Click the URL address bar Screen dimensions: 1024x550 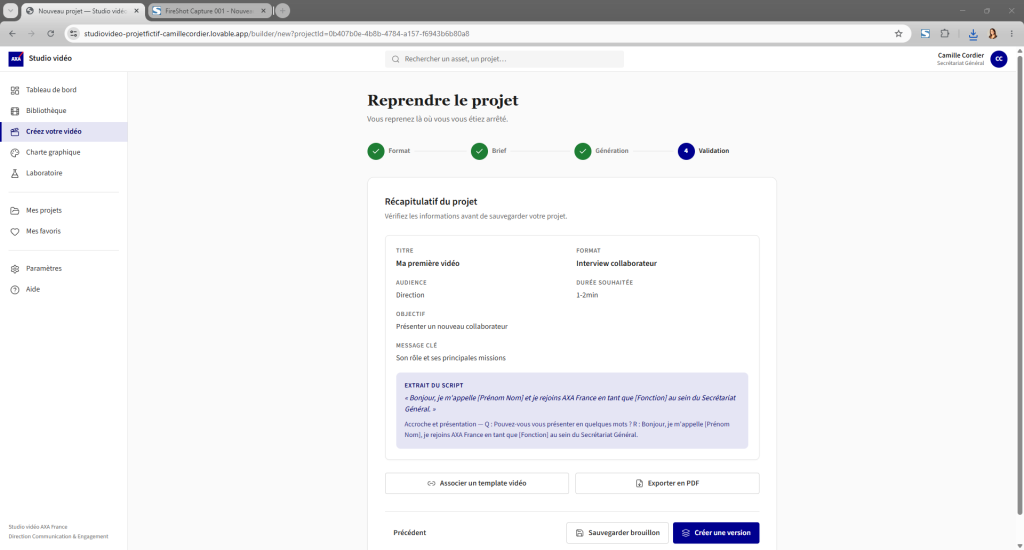(483, 34)
